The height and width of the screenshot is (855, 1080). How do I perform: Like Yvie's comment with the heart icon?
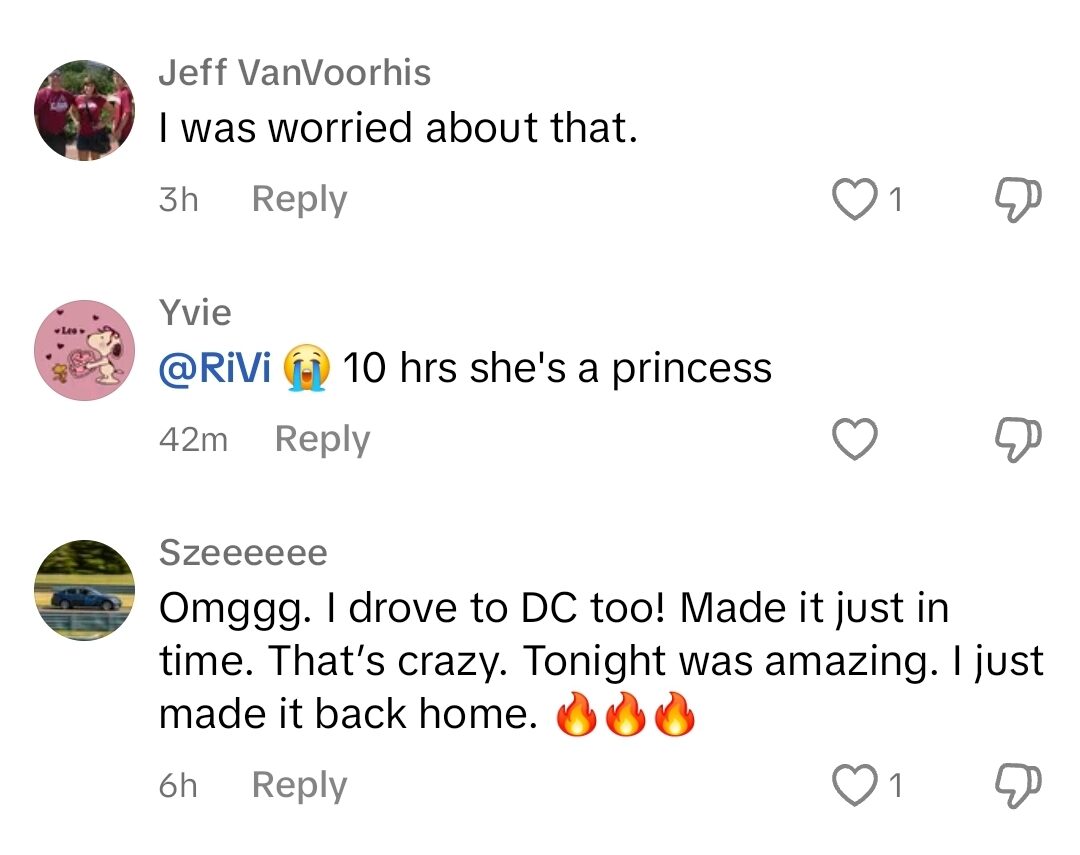click(x=856, y=438)
